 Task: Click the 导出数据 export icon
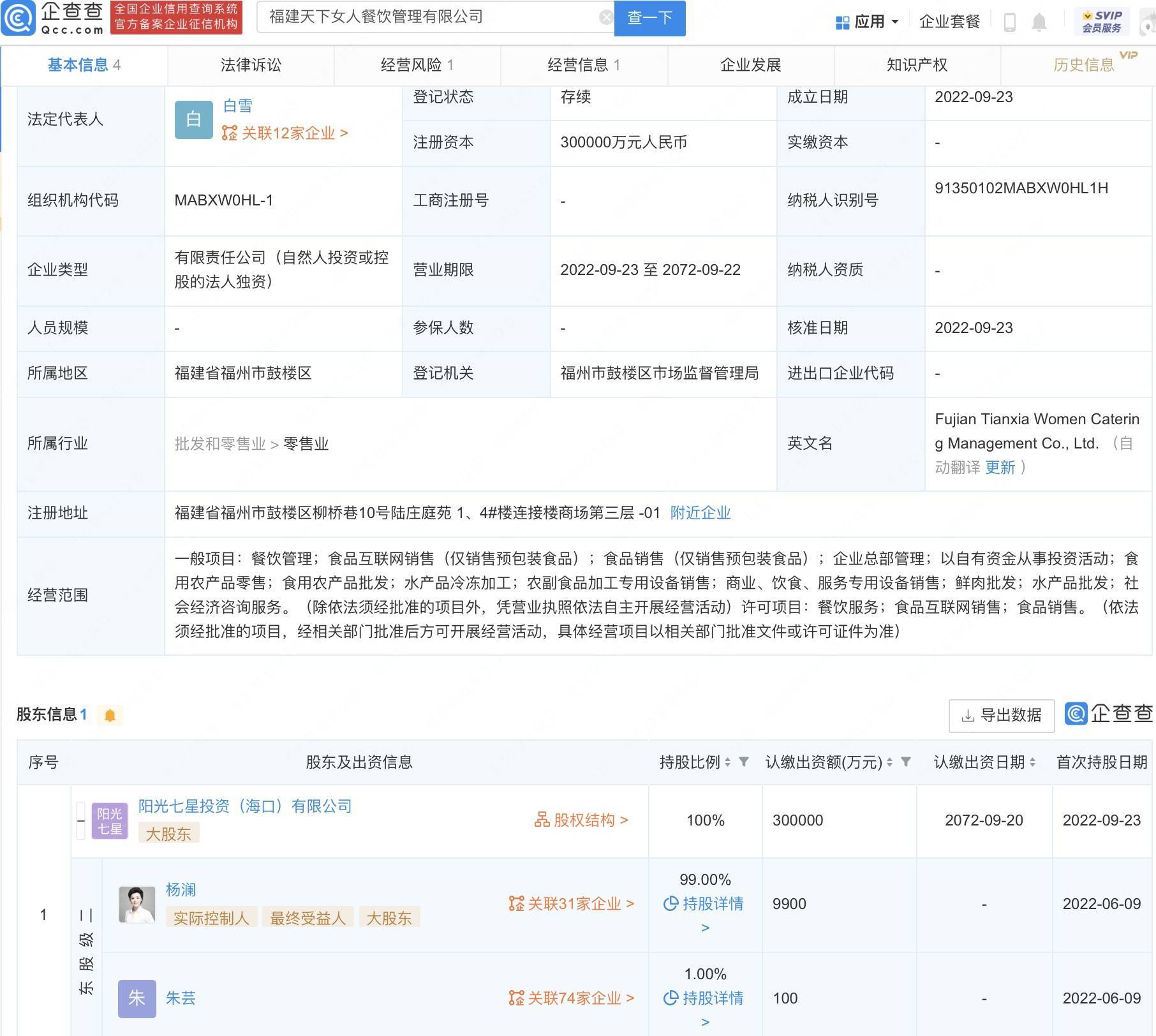[967, 716]
